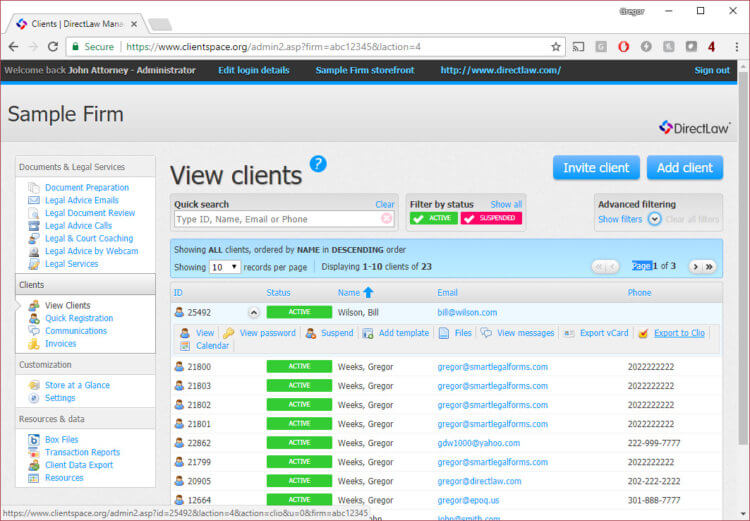Click Clear link in Quick search

click(385, 204)
